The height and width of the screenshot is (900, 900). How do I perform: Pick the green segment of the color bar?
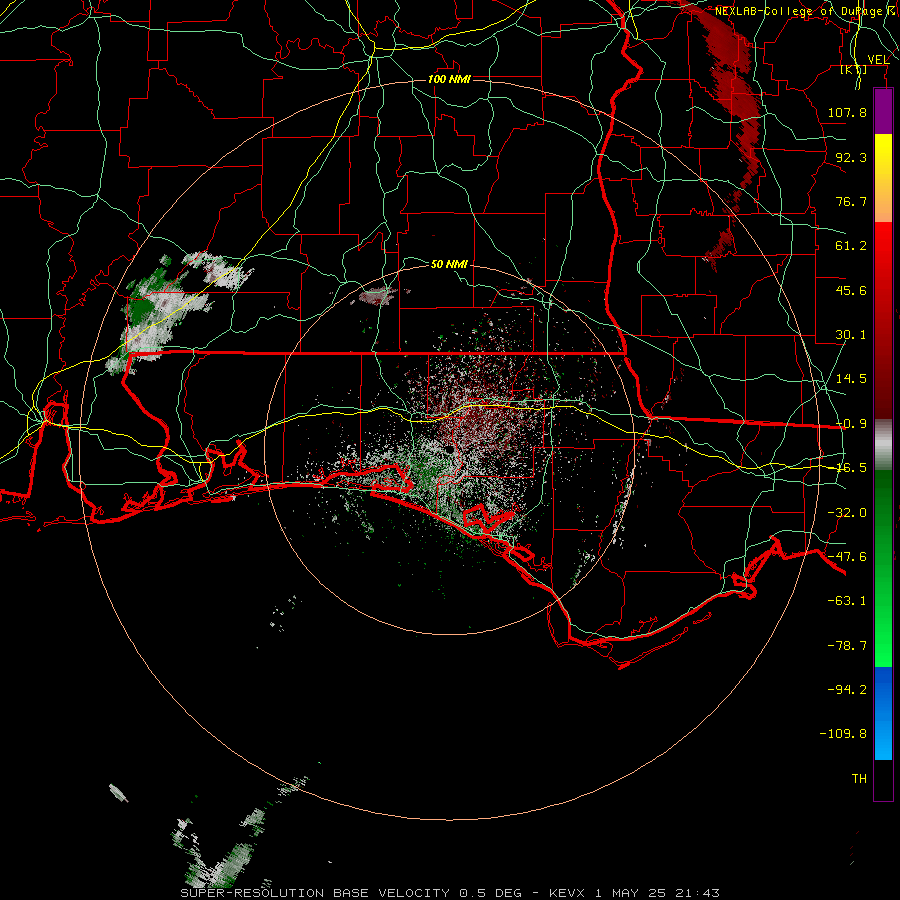(x=883, y=568)
